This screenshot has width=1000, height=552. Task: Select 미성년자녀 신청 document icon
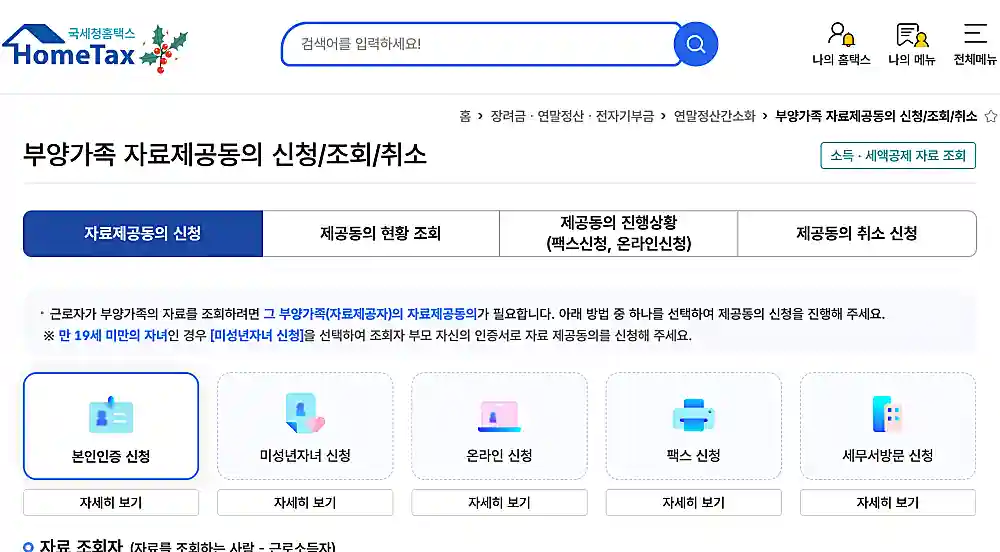tap(305, 413)
